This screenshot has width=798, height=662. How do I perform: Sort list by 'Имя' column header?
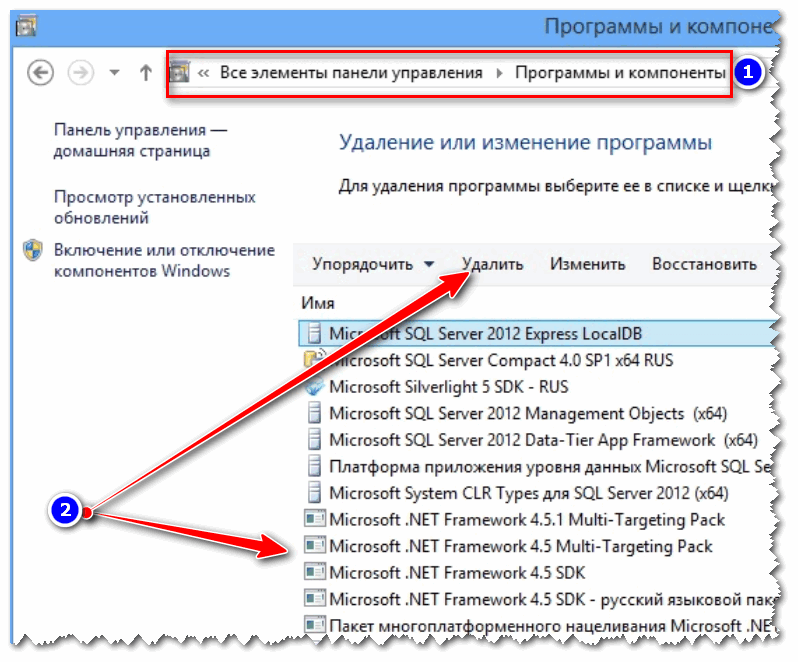pyautogui.click(x=318, y=303)
